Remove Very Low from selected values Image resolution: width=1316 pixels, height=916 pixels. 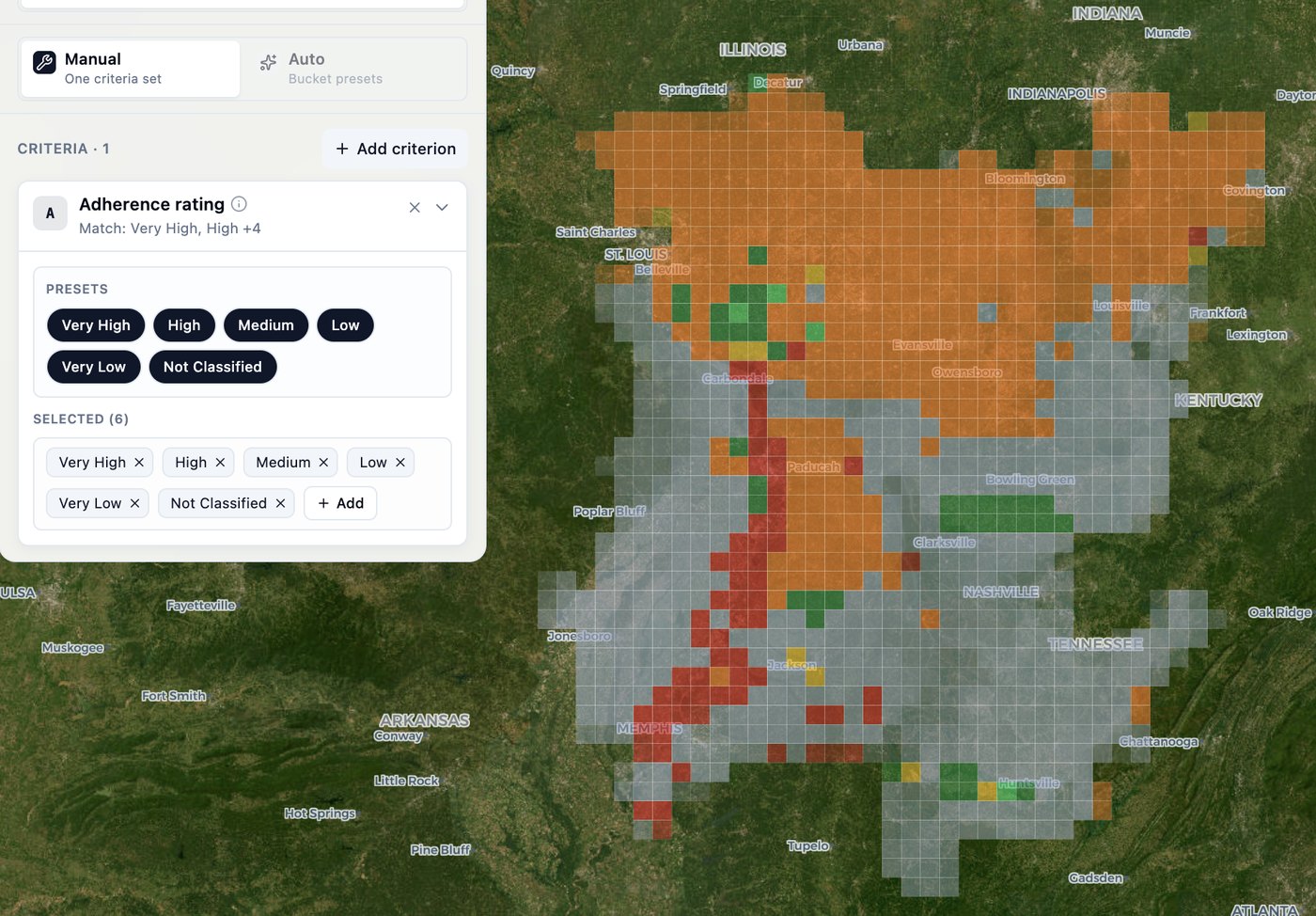click(x=134, y=503)
